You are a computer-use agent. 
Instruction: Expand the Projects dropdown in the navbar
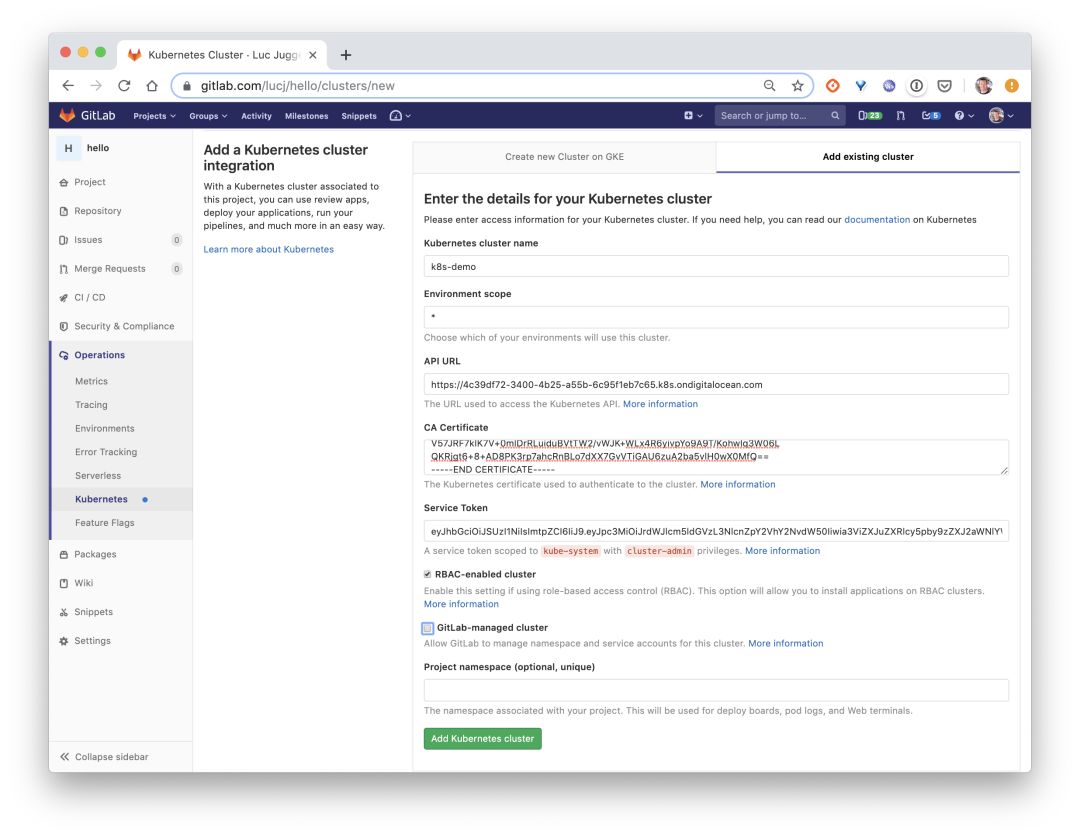(154, 116)
